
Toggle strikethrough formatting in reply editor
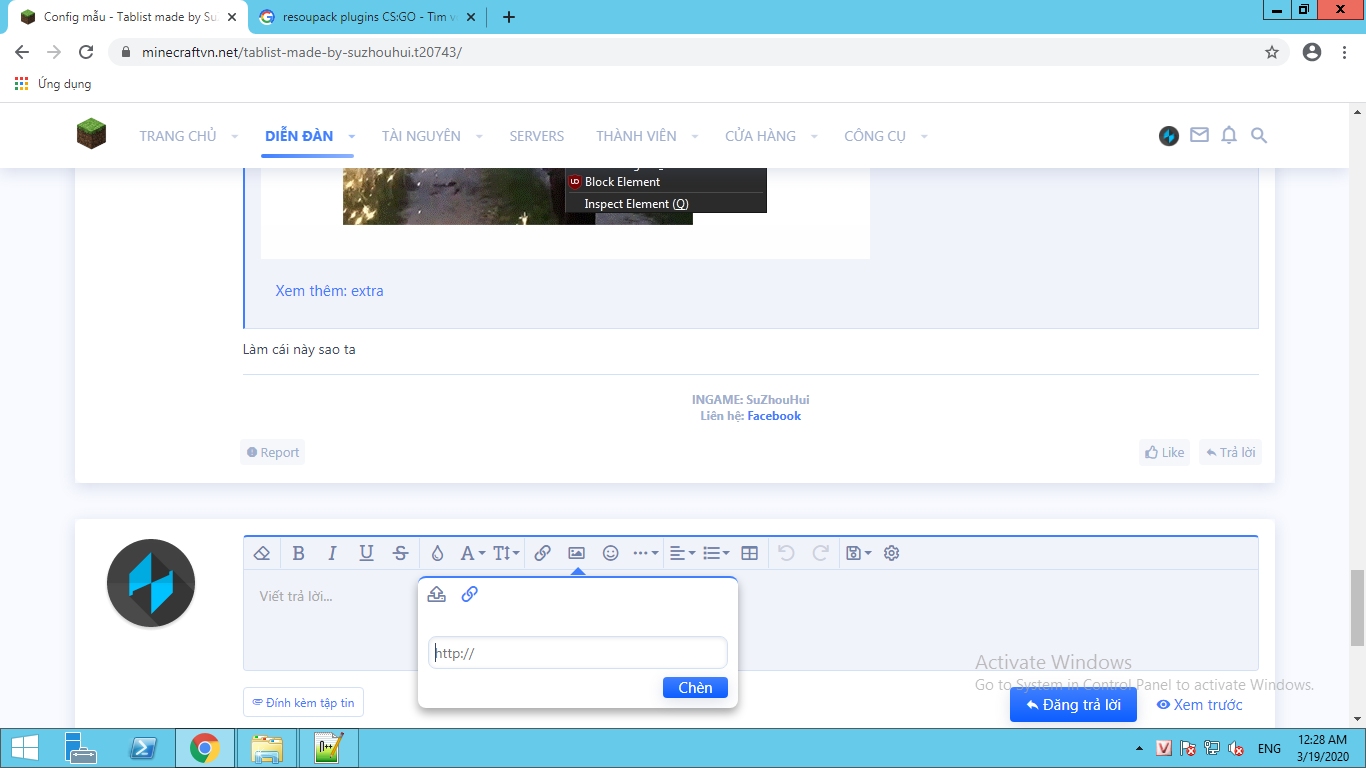(400, 553)
